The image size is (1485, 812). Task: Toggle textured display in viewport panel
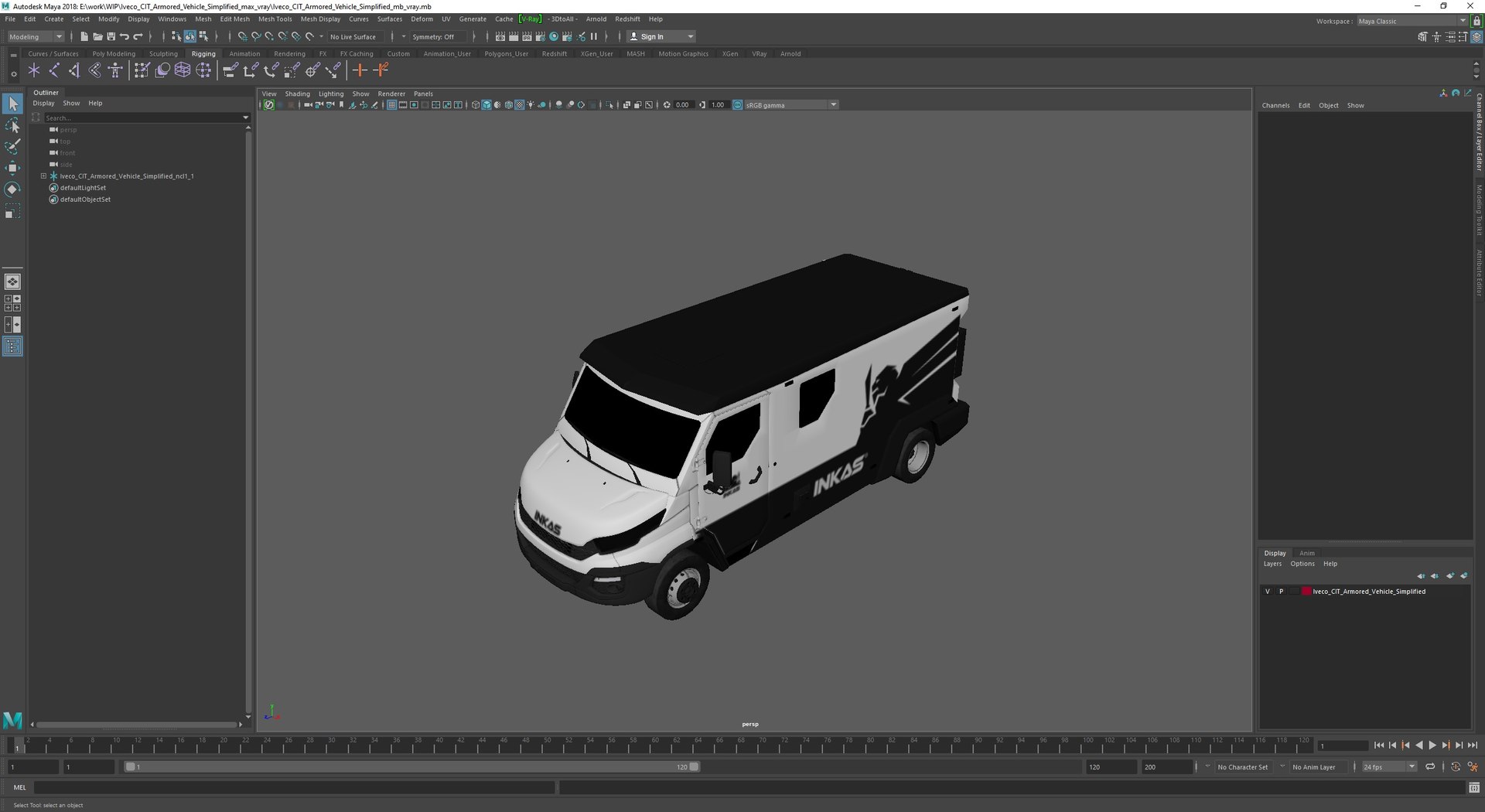click(x=520, y=105)
